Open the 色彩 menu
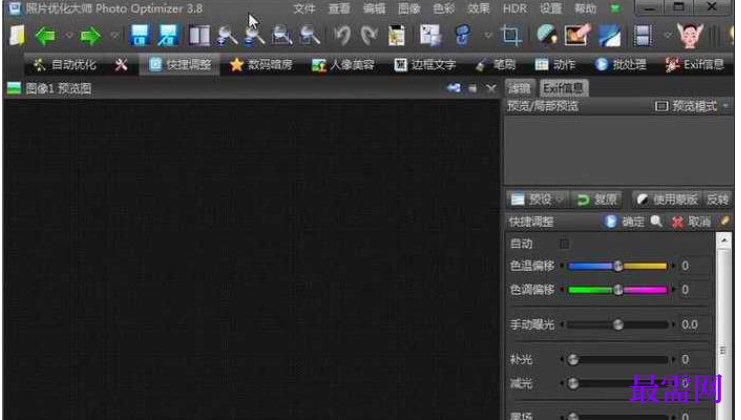Image resolution: width=741 pixels, height=420 pixels. (444, 9)
